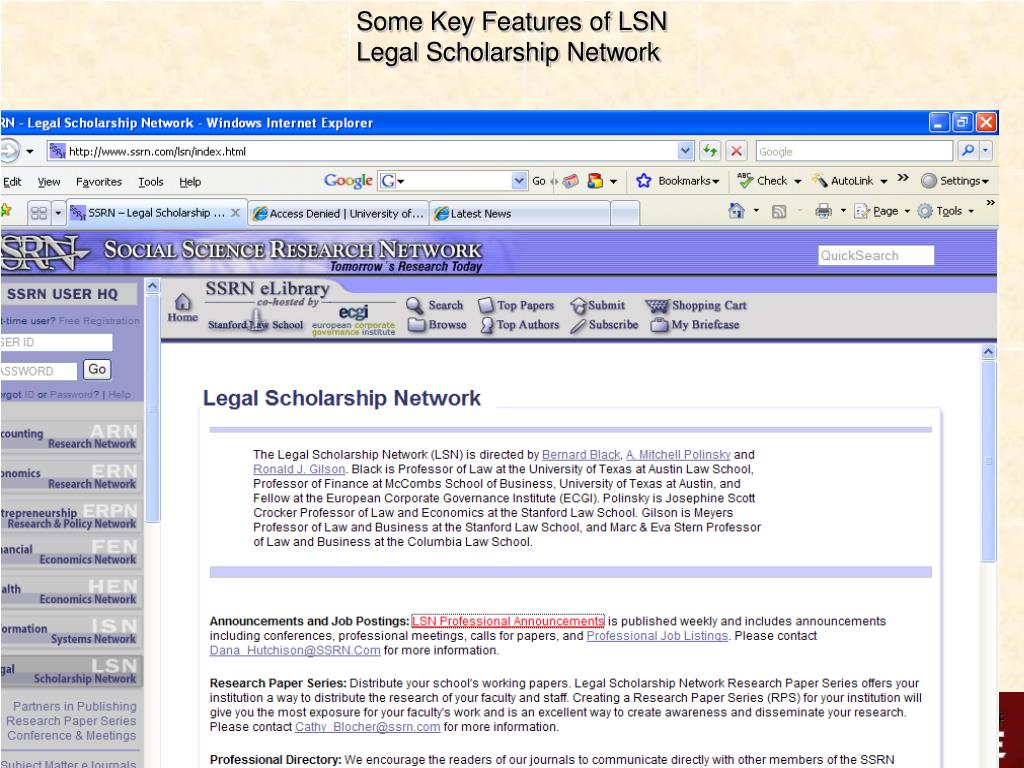
Task: Open the tab list dropdown arrow
Action: pyautogui.click(x=58, y=213)
